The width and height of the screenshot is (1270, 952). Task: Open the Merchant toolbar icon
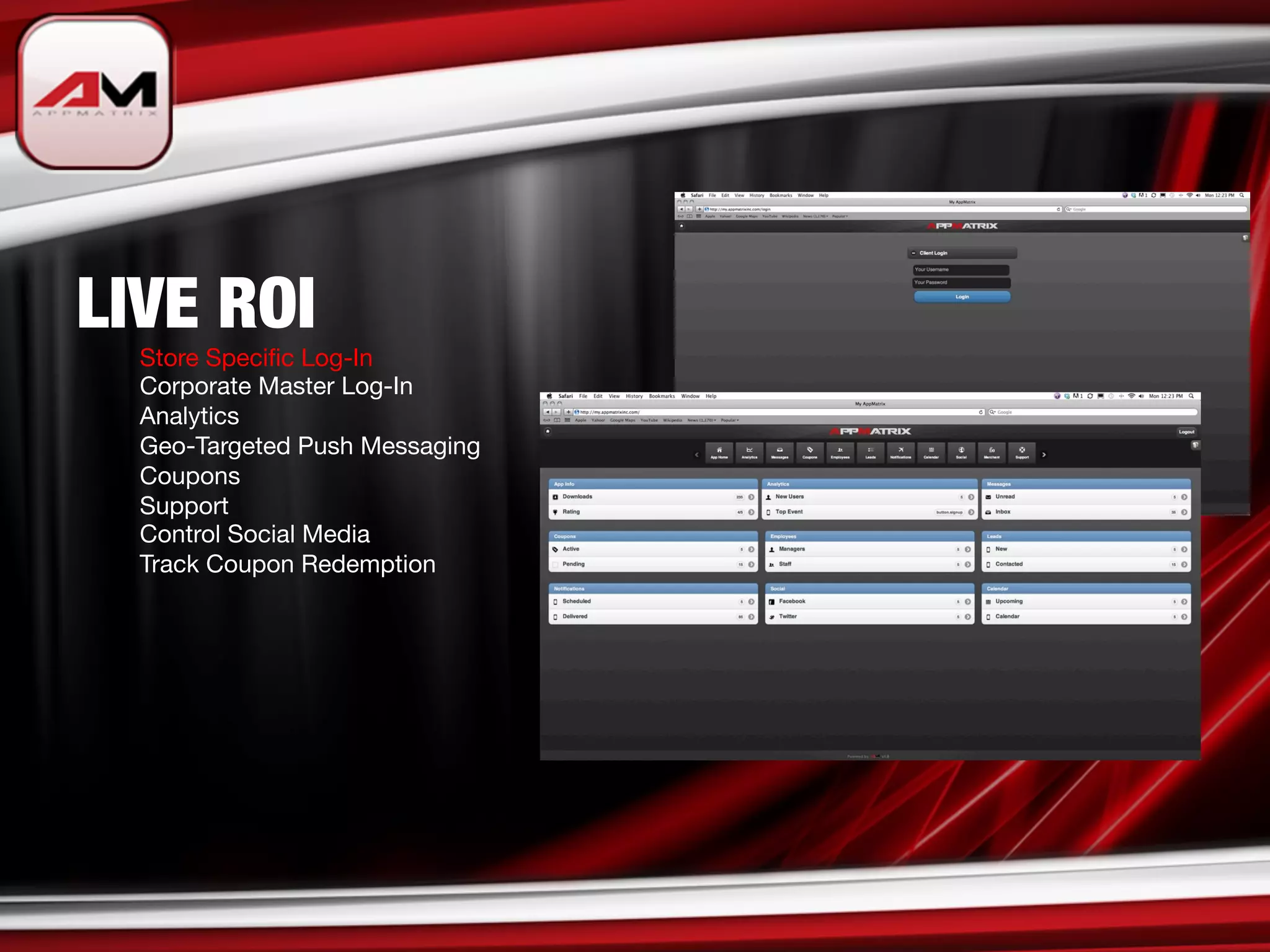point(992,453)
